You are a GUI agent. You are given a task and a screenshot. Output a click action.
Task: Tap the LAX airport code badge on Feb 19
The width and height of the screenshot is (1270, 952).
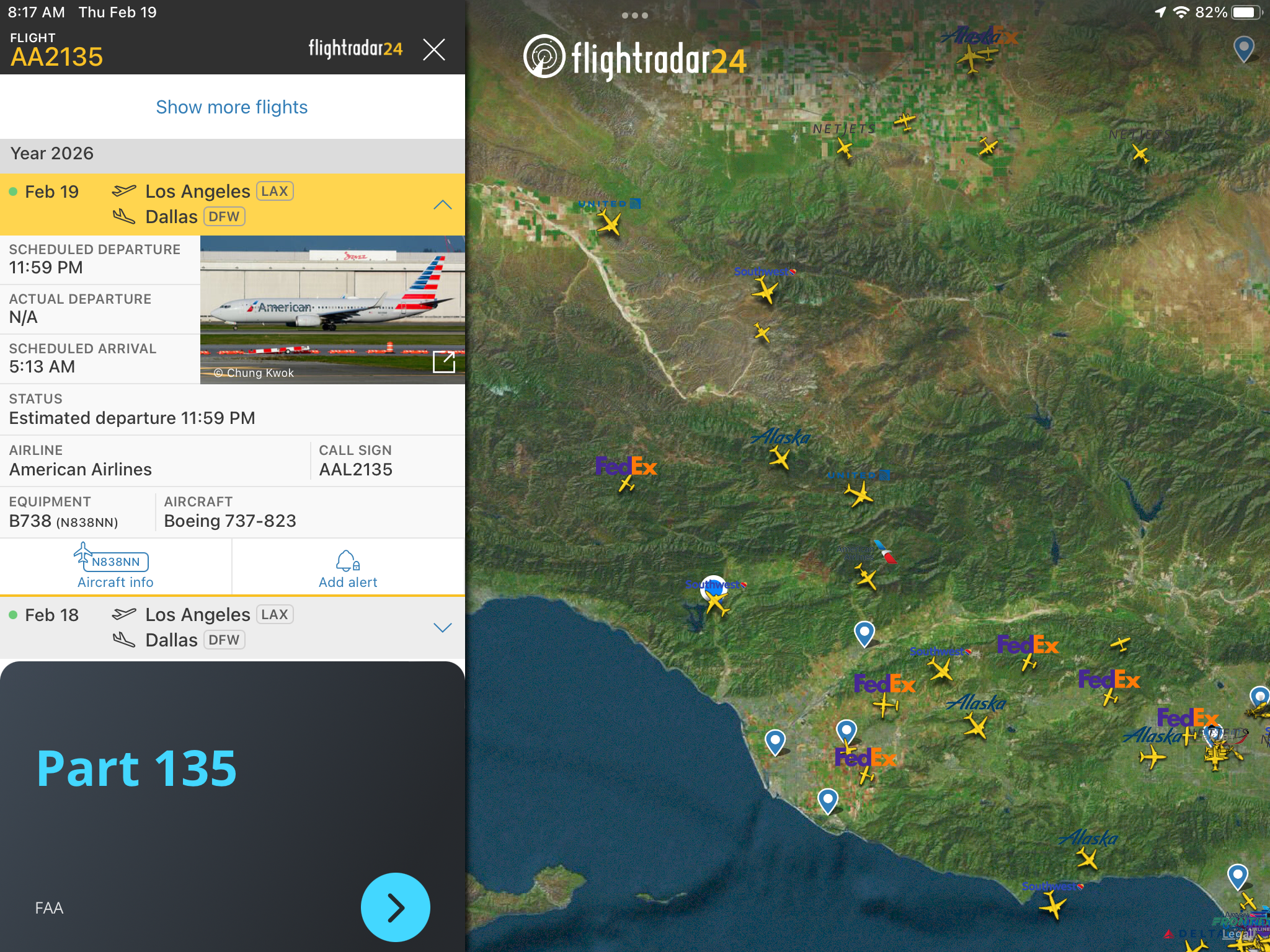275,191
